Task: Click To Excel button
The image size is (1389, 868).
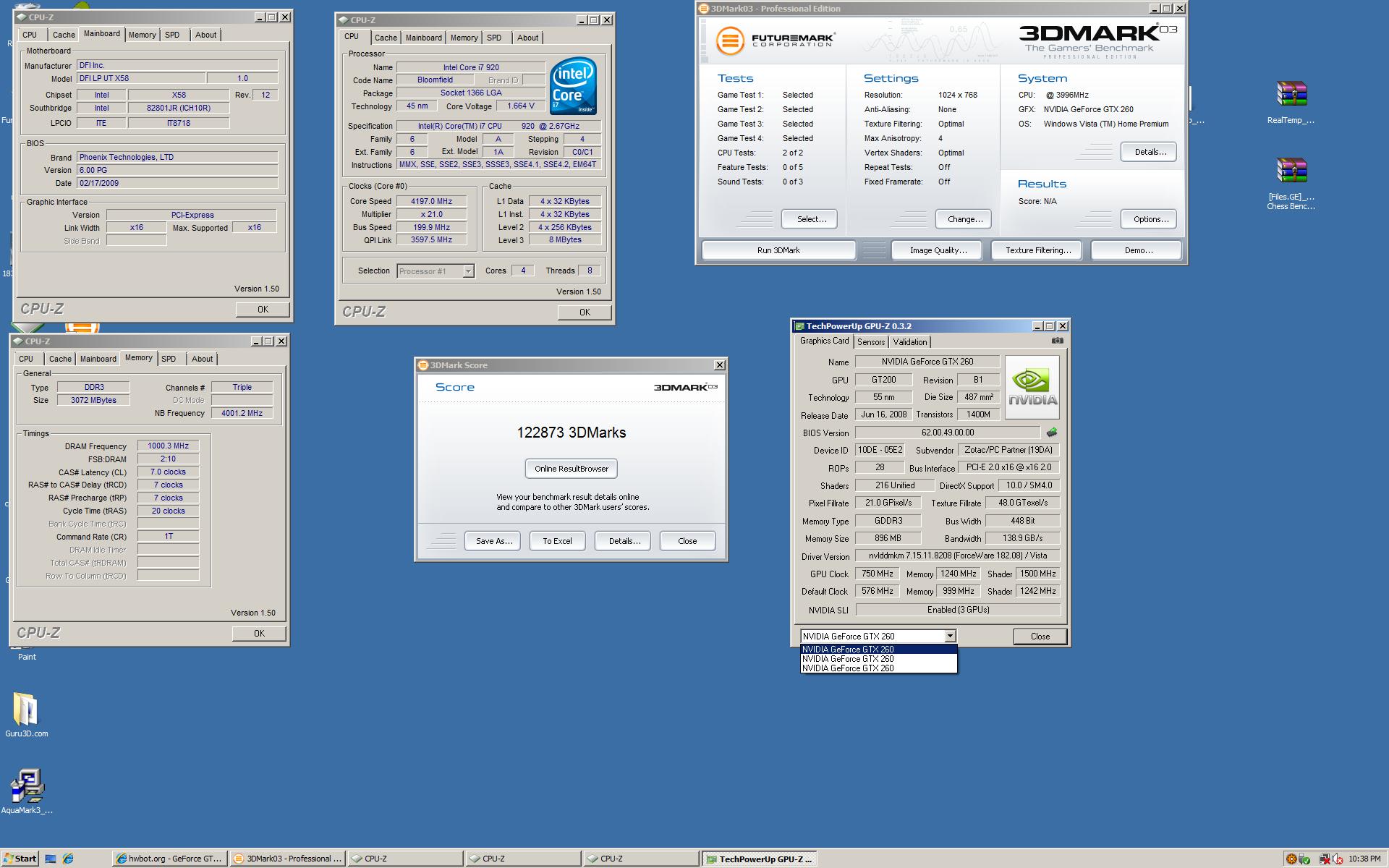Action: point(557,541)
